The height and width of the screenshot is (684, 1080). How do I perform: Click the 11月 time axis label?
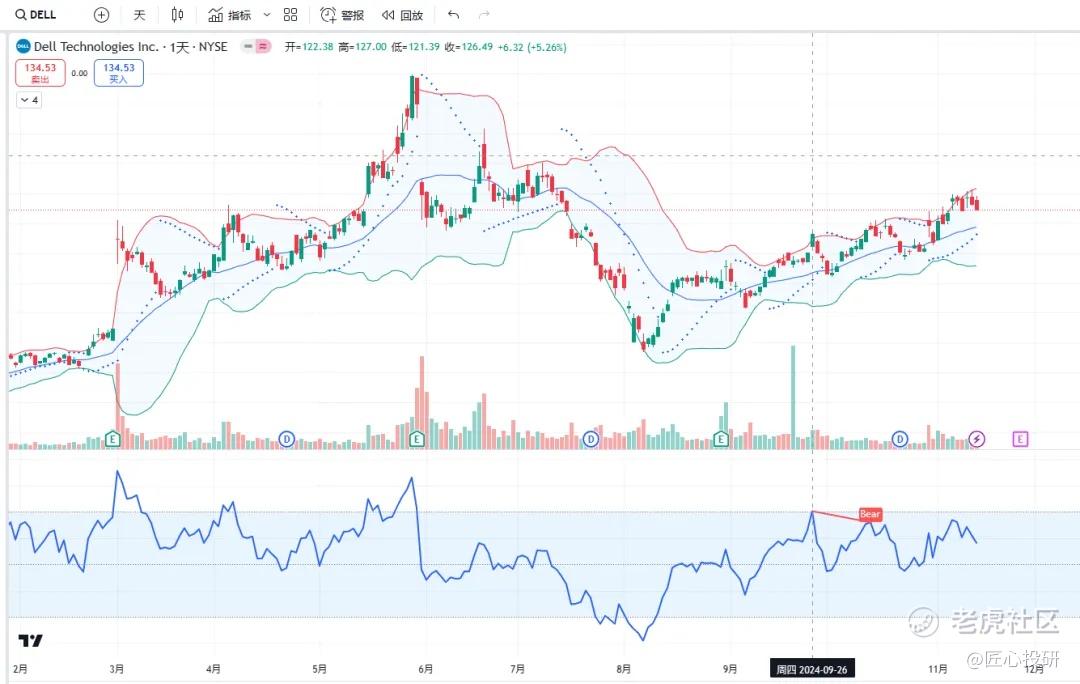click(937, 669)
